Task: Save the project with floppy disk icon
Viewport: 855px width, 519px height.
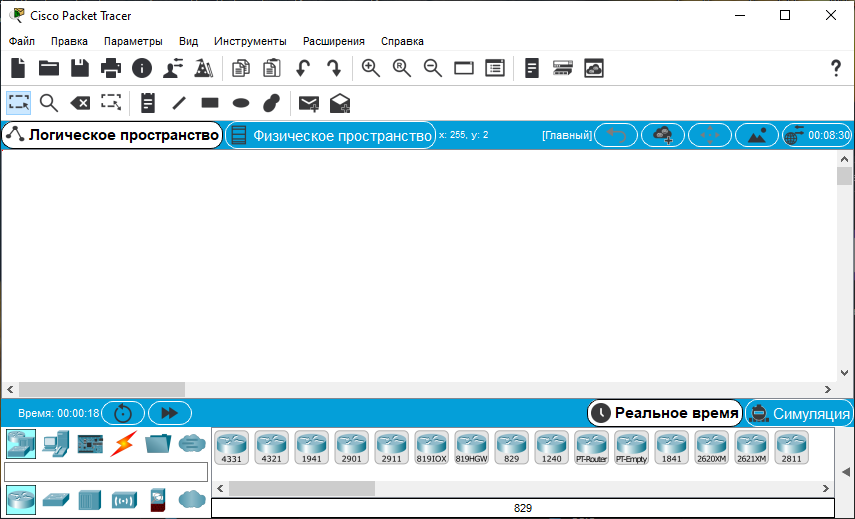Action: coord(80,68)
